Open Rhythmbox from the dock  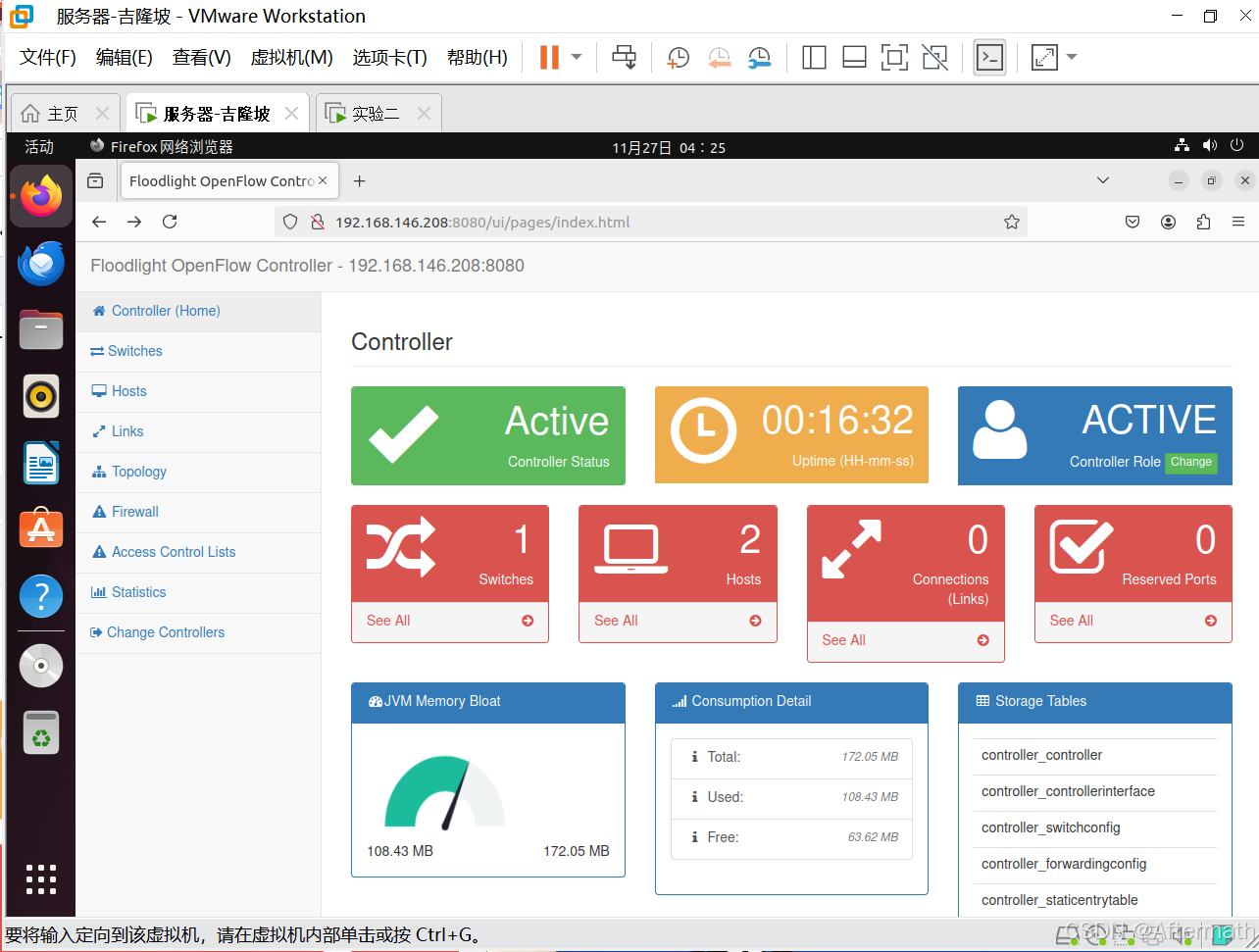(x=41, y=396)
